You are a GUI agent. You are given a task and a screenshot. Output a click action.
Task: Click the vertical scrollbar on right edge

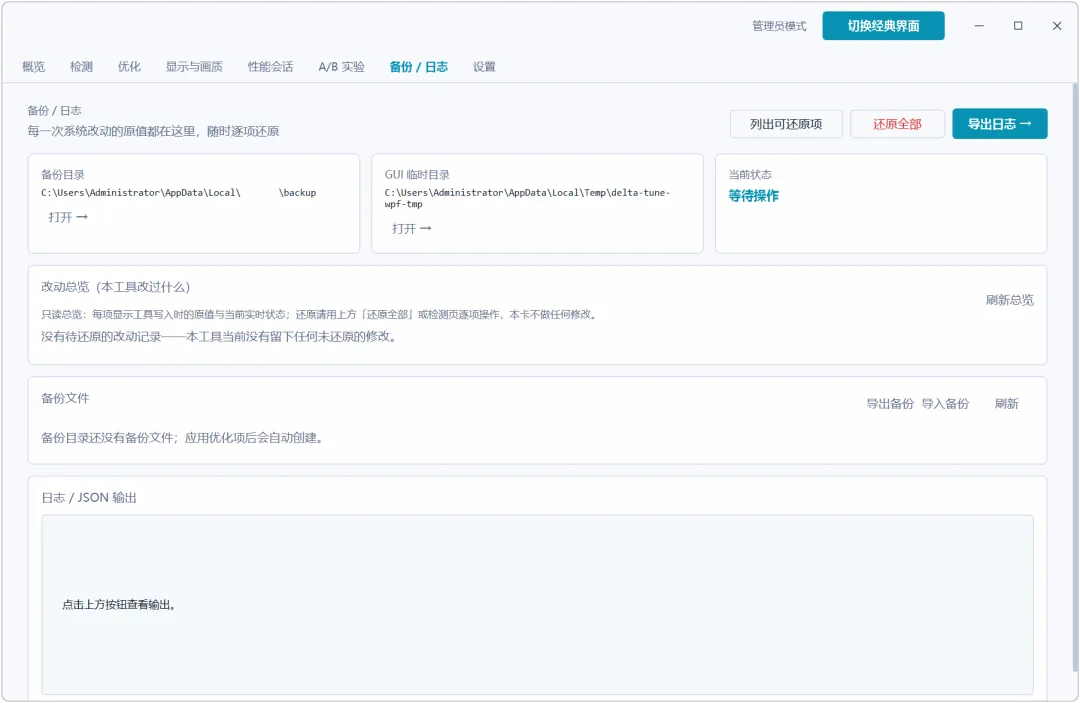point(1075,377)
